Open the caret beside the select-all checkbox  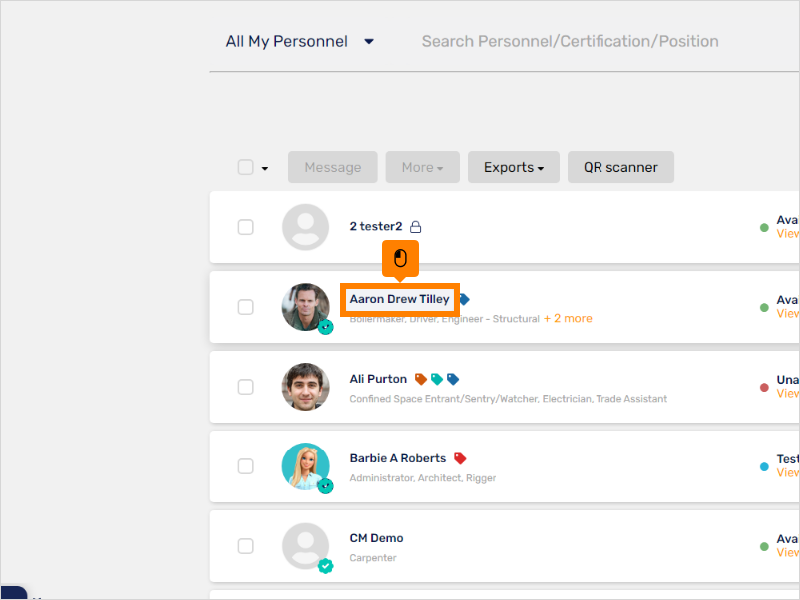tap(263, 170)
